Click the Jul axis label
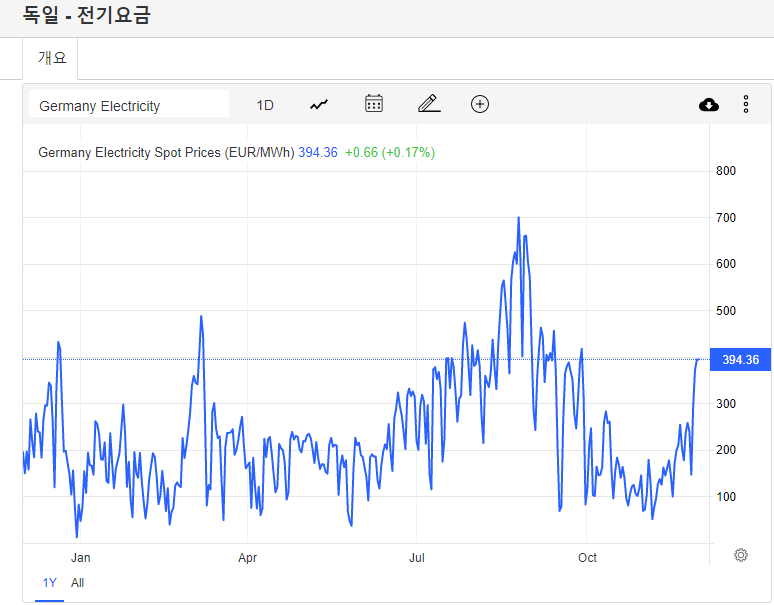 417,558
